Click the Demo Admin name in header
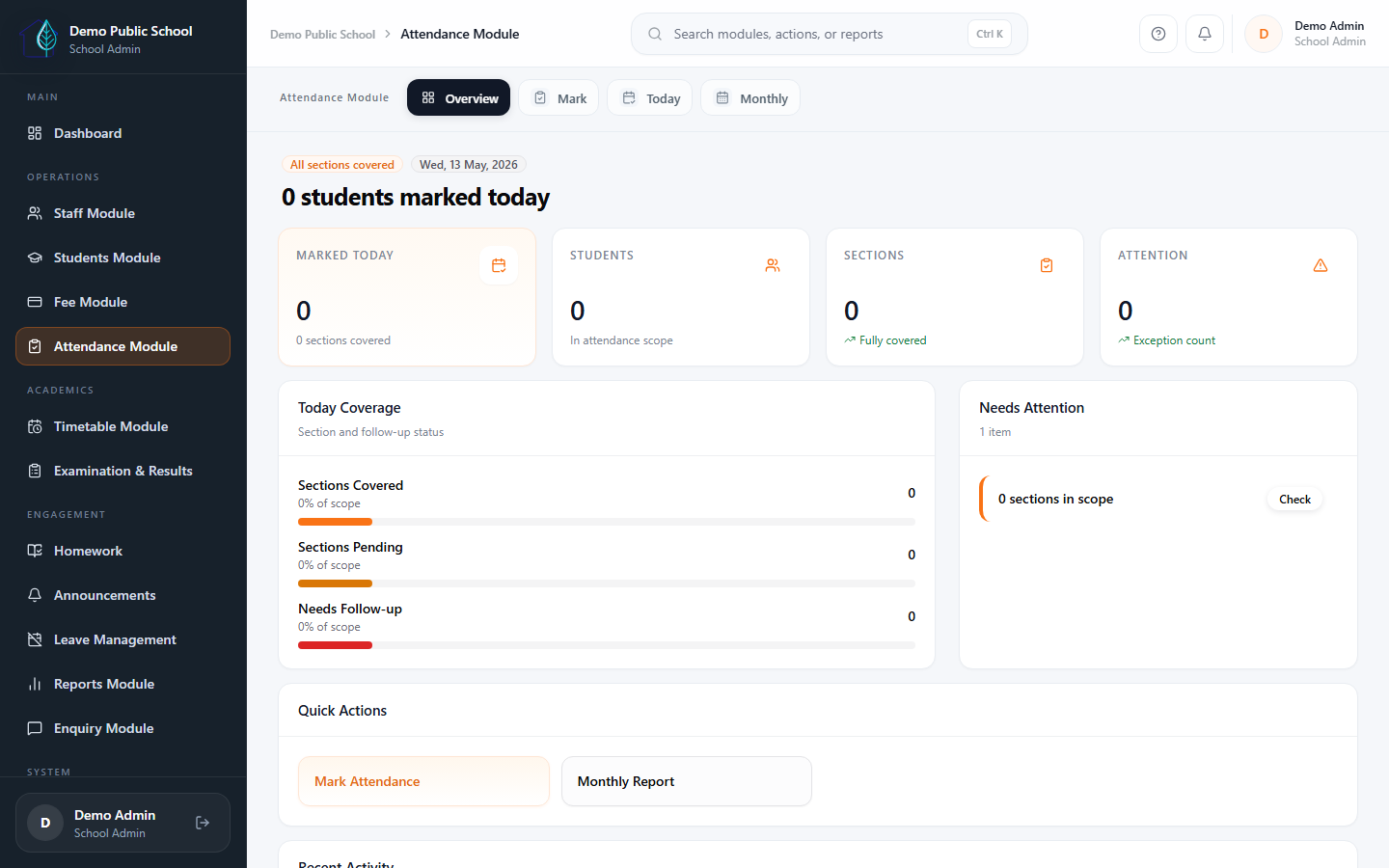1389x868 pixels. point(1329,26)
